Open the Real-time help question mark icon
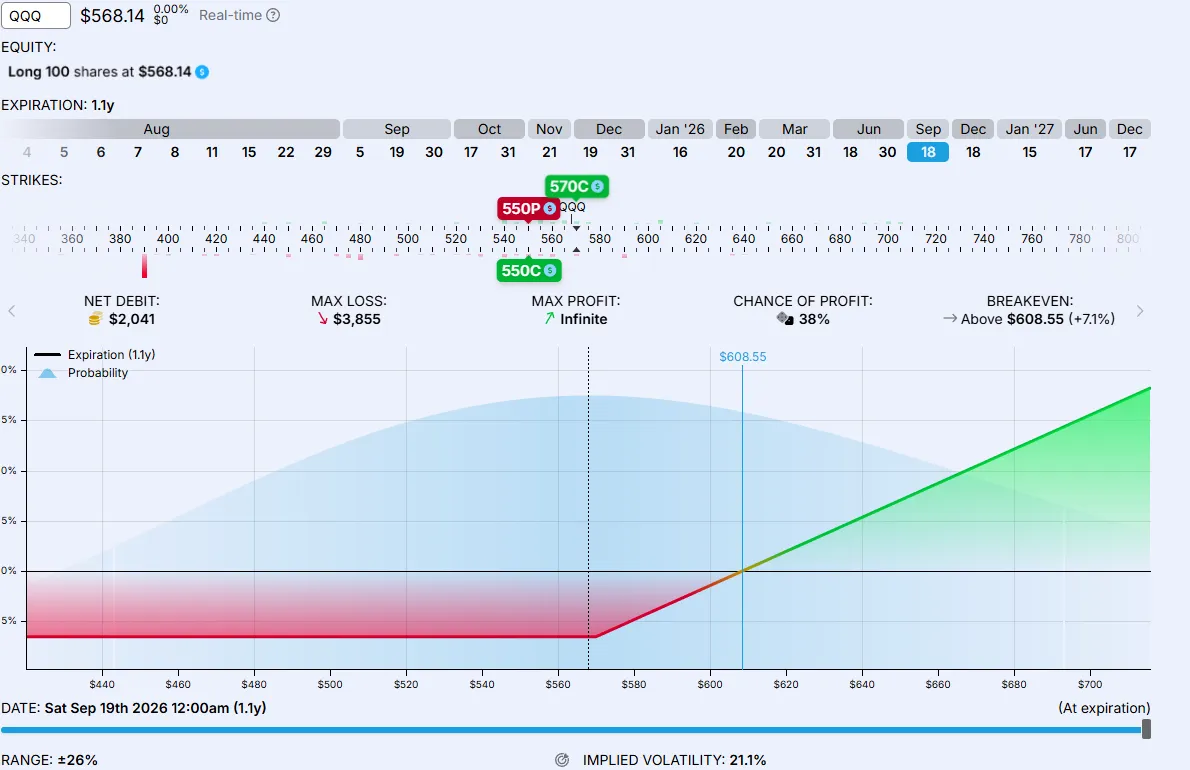This screenshot has height=770, width=1190. click(273, 15)
